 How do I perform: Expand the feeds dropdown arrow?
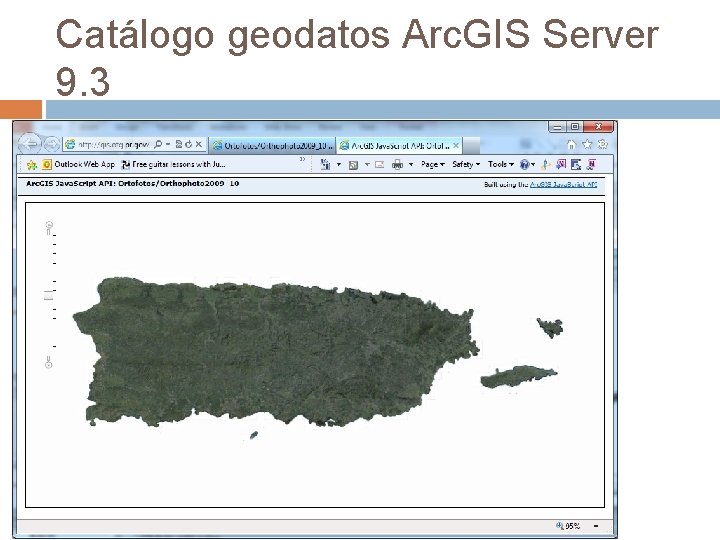367,164
